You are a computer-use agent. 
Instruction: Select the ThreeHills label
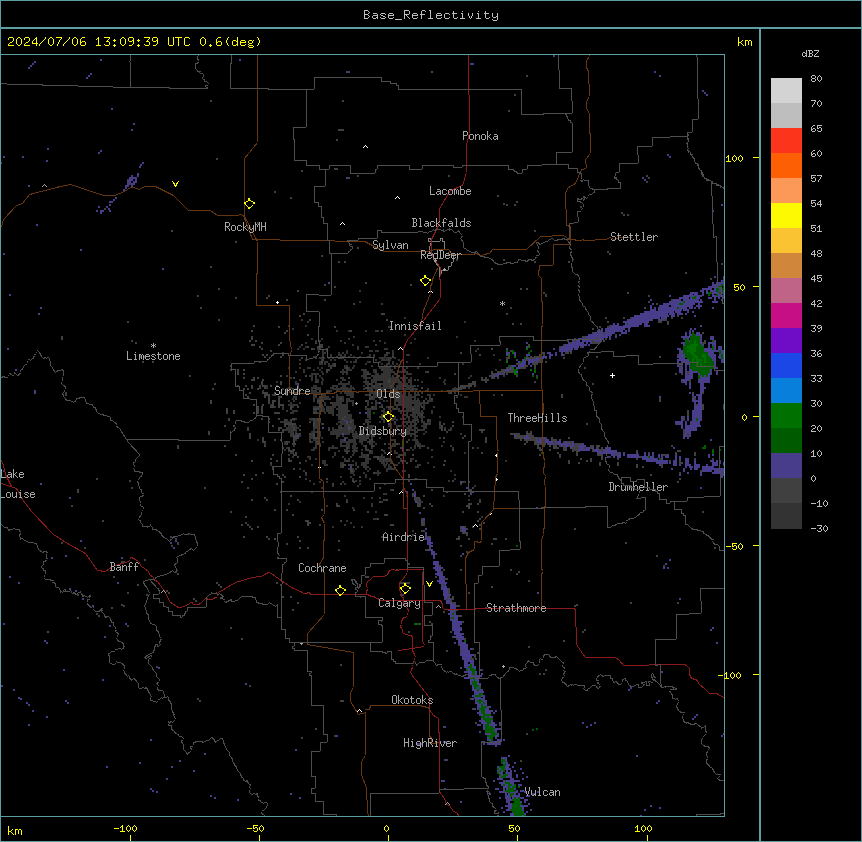(x=537, y=418)
